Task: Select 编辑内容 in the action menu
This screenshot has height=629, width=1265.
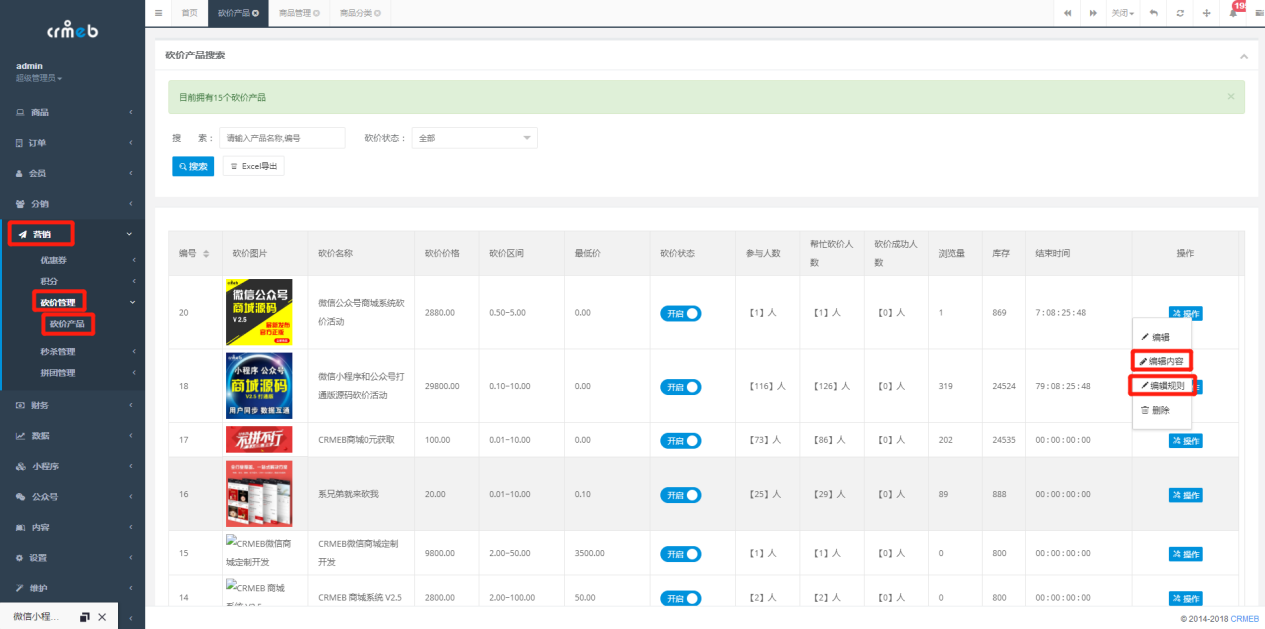Action: tap(1162, 361)
